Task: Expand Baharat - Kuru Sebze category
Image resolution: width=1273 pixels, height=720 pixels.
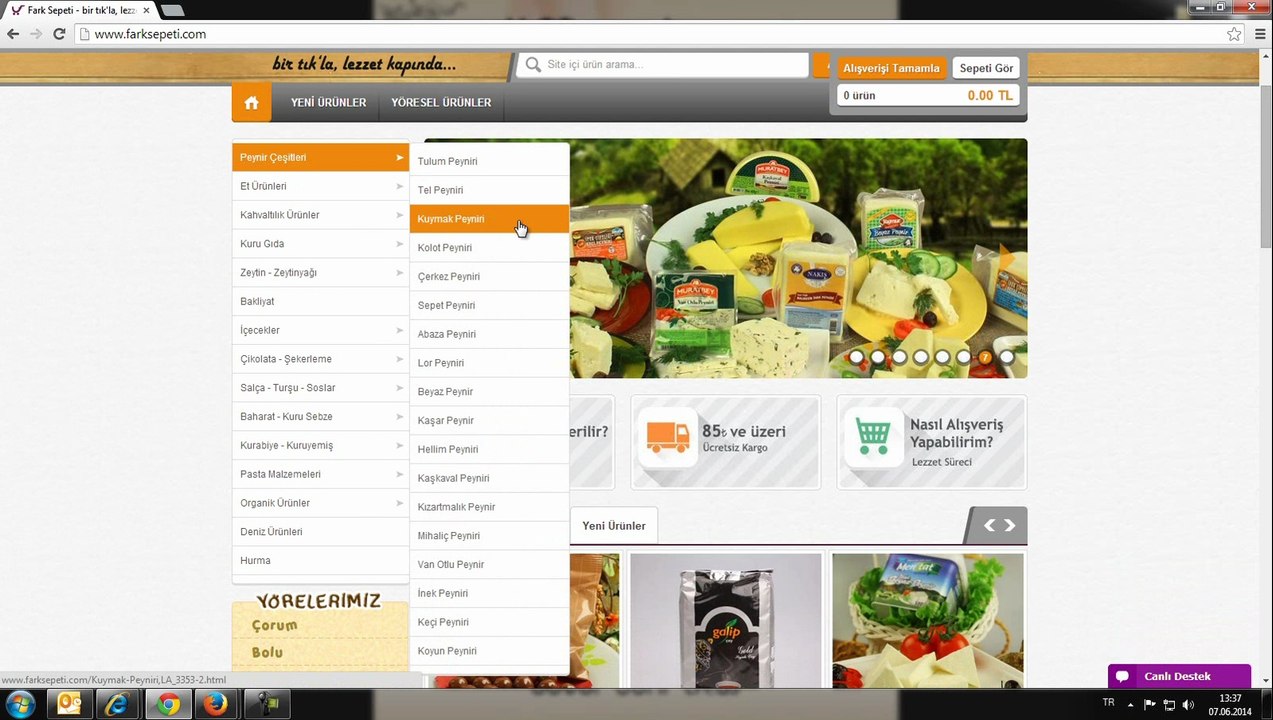Action: (x=320, y=417)
